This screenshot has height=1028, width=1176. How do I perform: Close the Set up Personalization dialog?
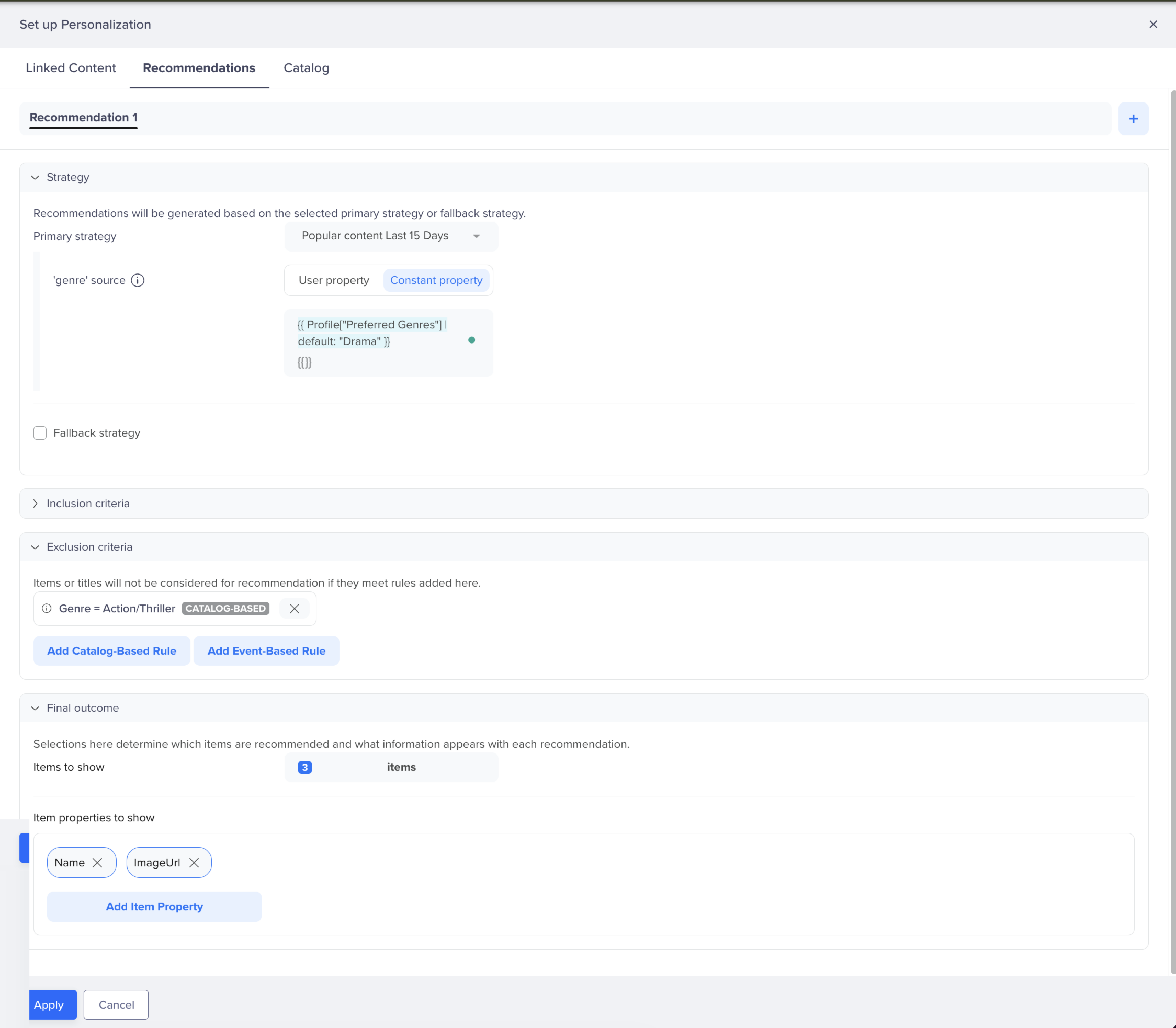(1153, 24)
